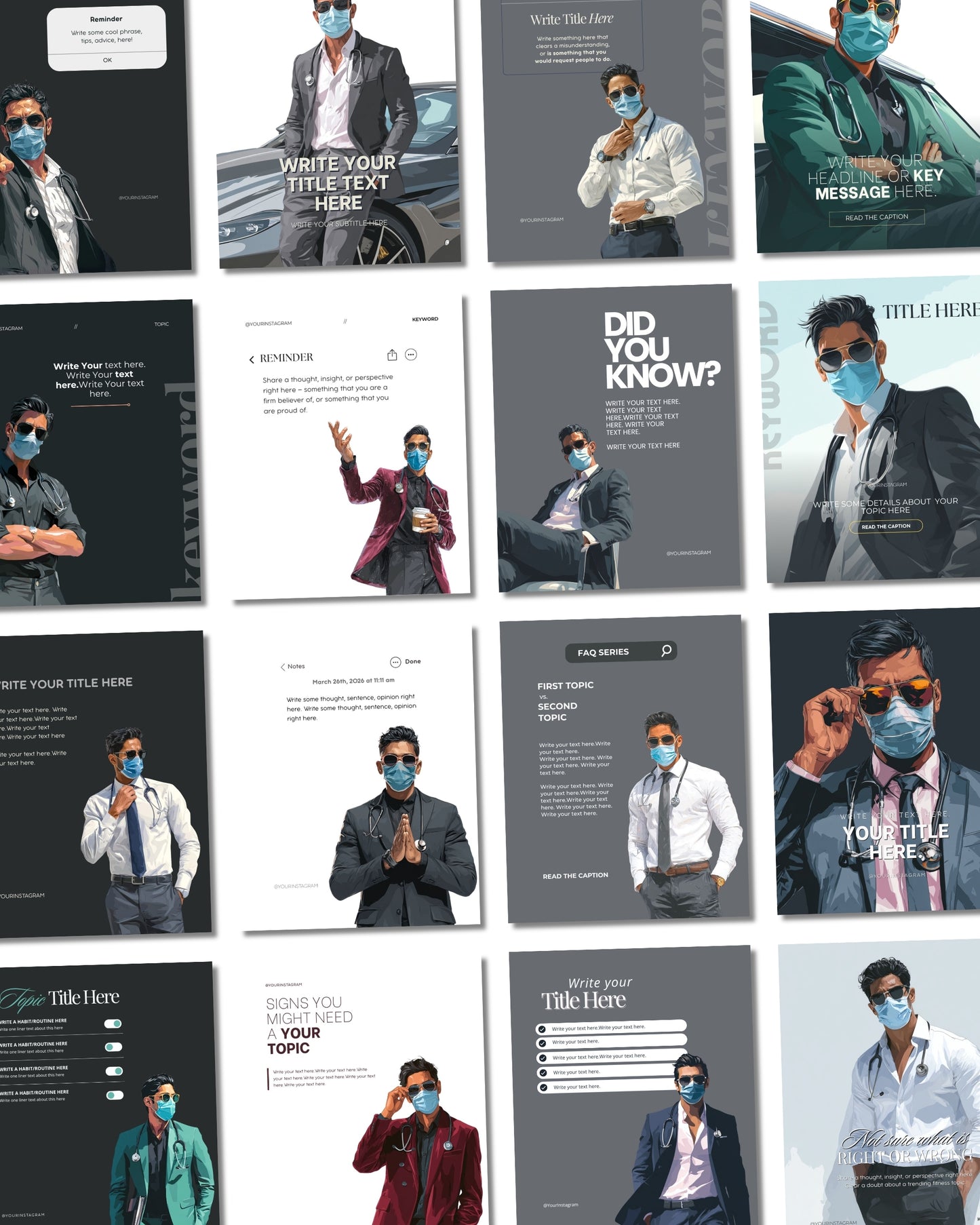Click OK in the Reminder dialog
Viewport: 980px width, 1225px height.
107,60
